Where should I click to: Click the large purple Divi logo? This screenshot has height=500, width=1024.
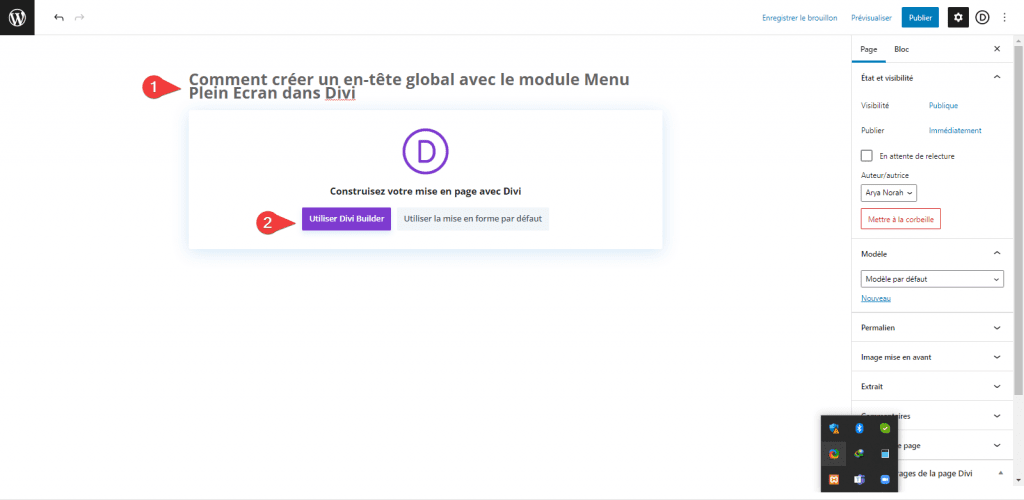(x=425, y=151)
